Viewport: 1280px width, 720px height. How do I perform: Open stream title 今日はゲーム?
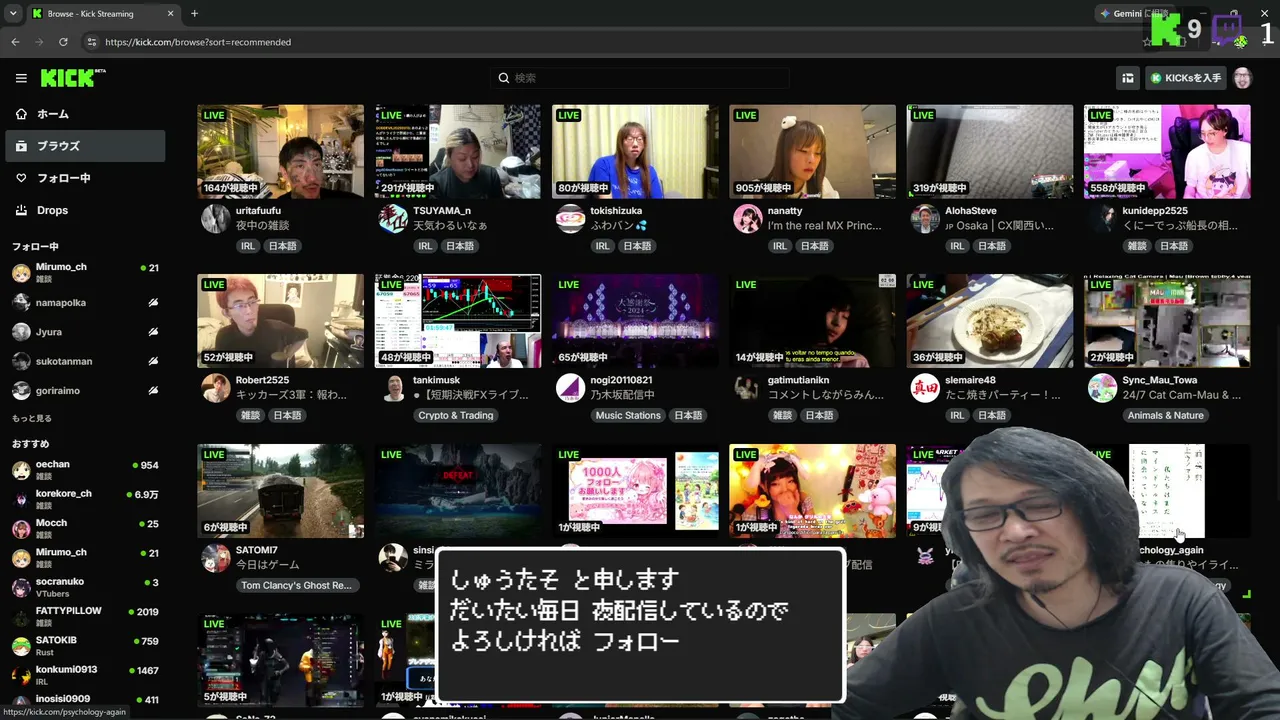(x=268, y=565)
